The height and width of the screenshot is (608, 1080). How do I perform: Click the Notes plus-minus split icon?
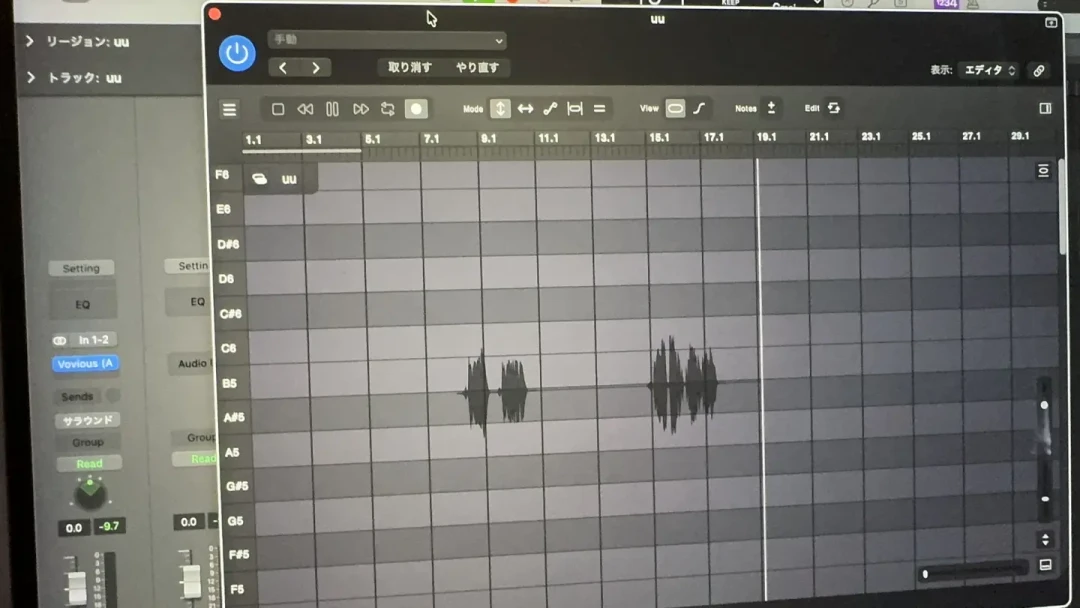pyautogui.click(x=771, y=107)
